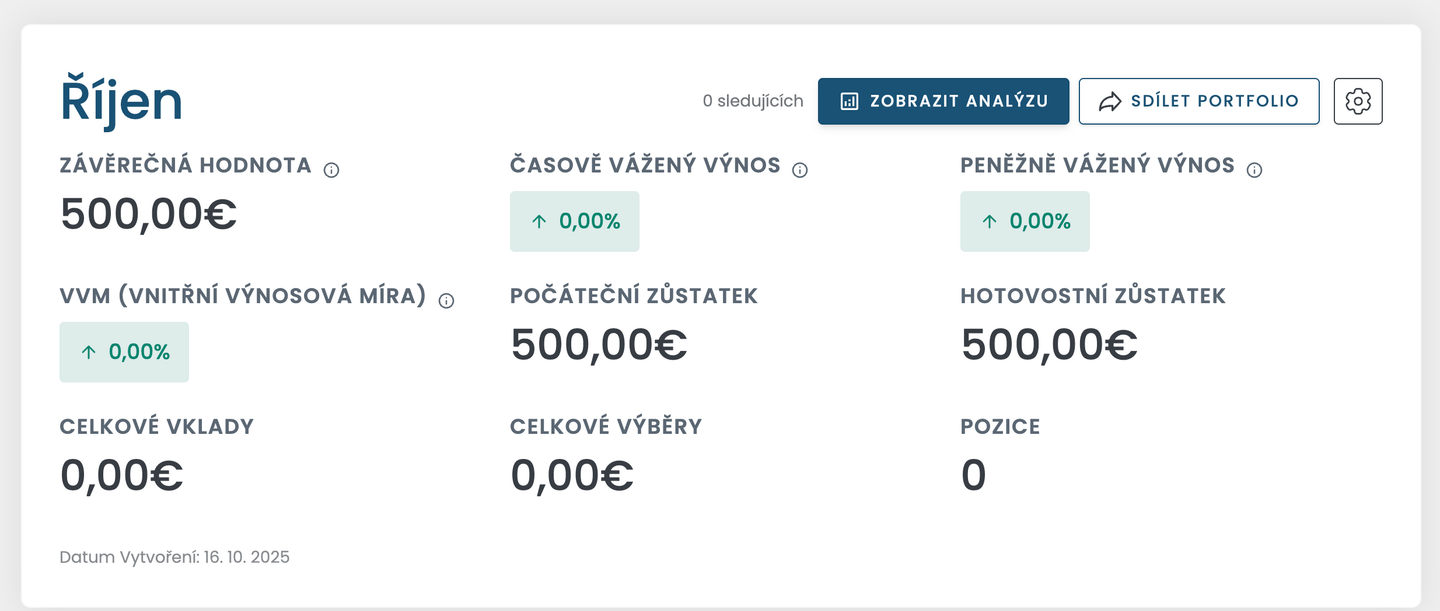
Task: Click the 0 sledujících followers text
Action: 753,101
